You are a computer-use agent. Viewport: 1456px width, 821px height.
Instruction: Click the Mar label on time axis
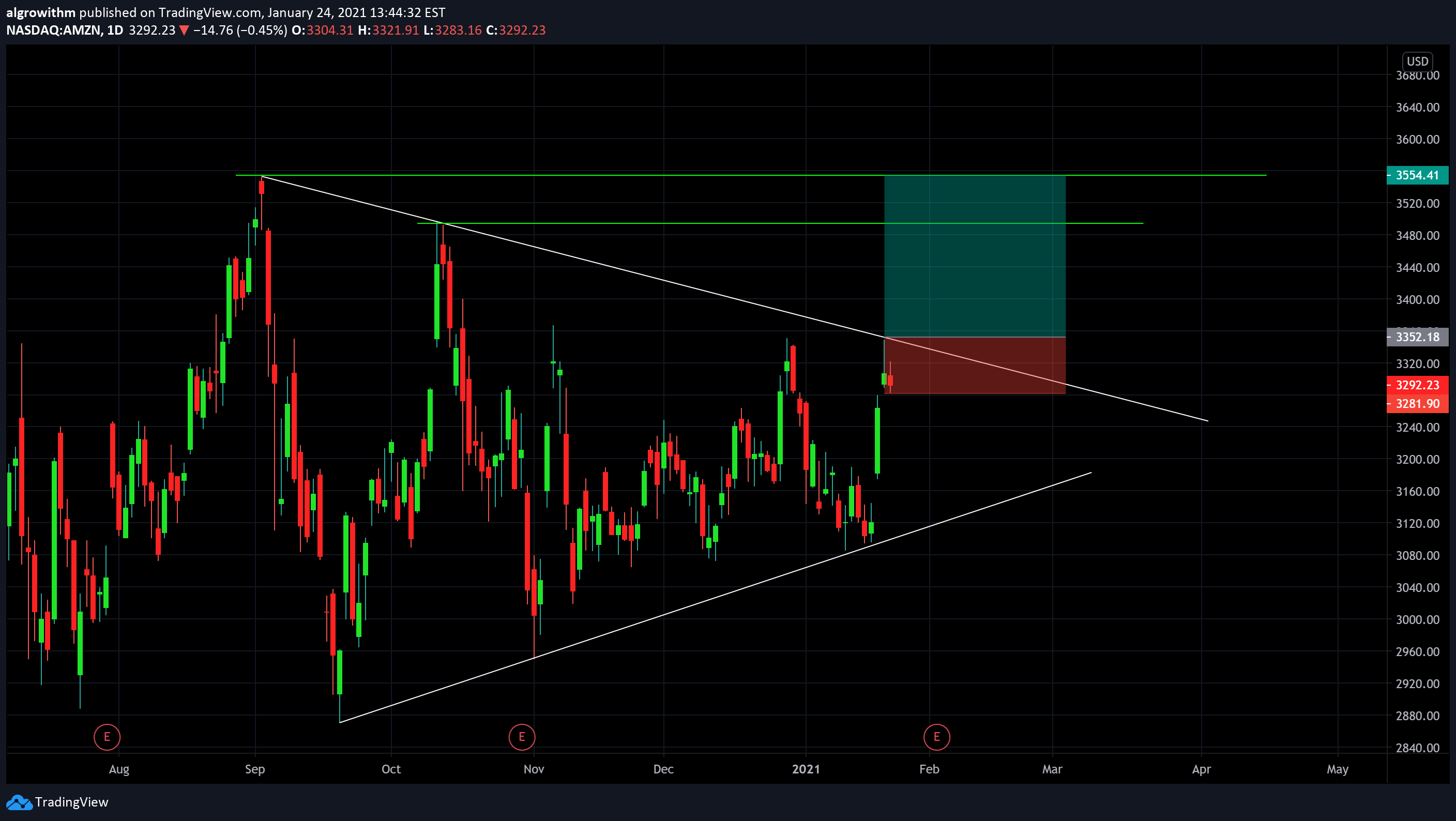point(1052,769)
